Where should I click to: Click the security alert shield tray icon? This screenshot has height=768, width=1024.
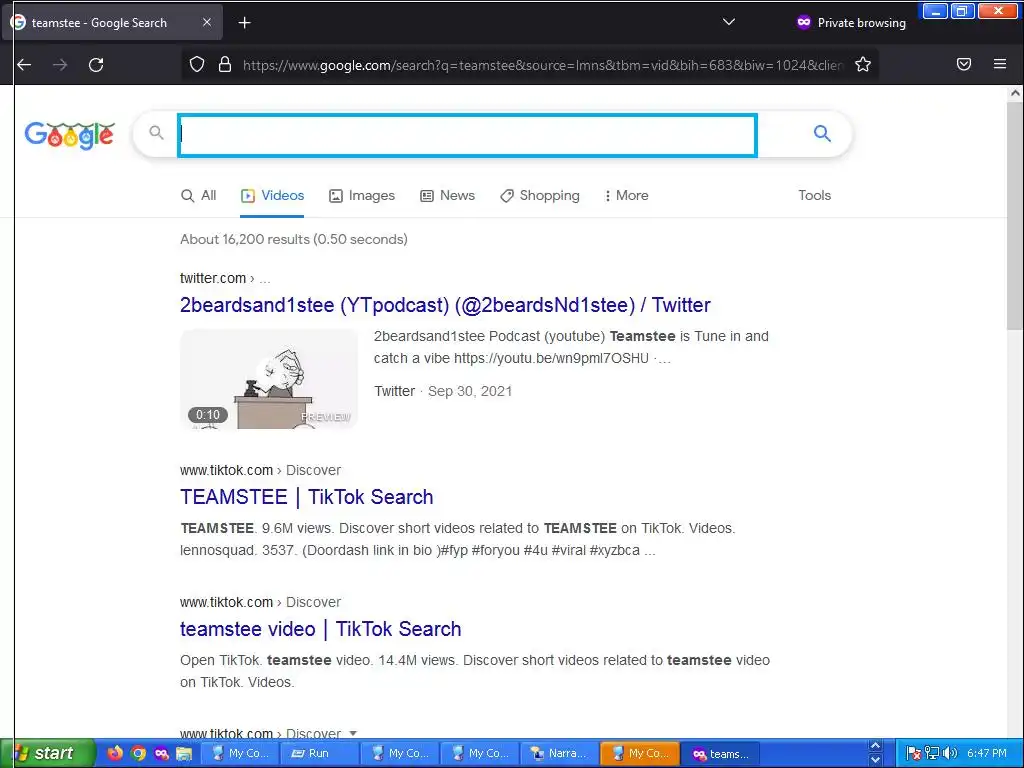913,753
